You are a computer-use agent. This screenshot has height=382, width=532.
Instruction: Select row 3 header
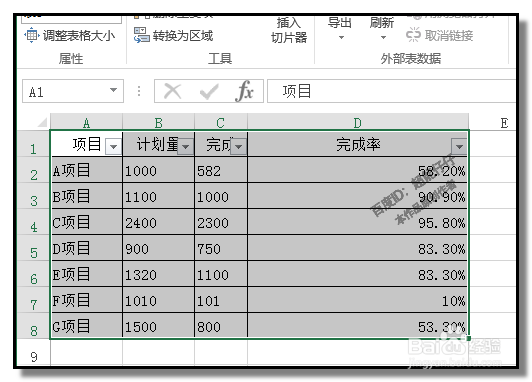[33, 196]
